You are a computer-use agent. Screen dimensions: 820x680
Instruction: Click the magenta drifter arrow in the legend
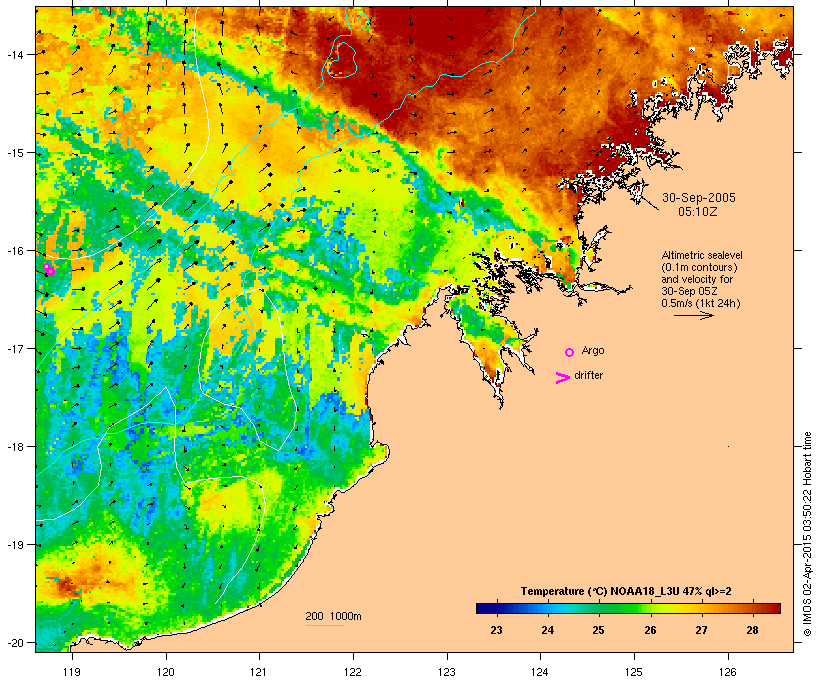562,378
